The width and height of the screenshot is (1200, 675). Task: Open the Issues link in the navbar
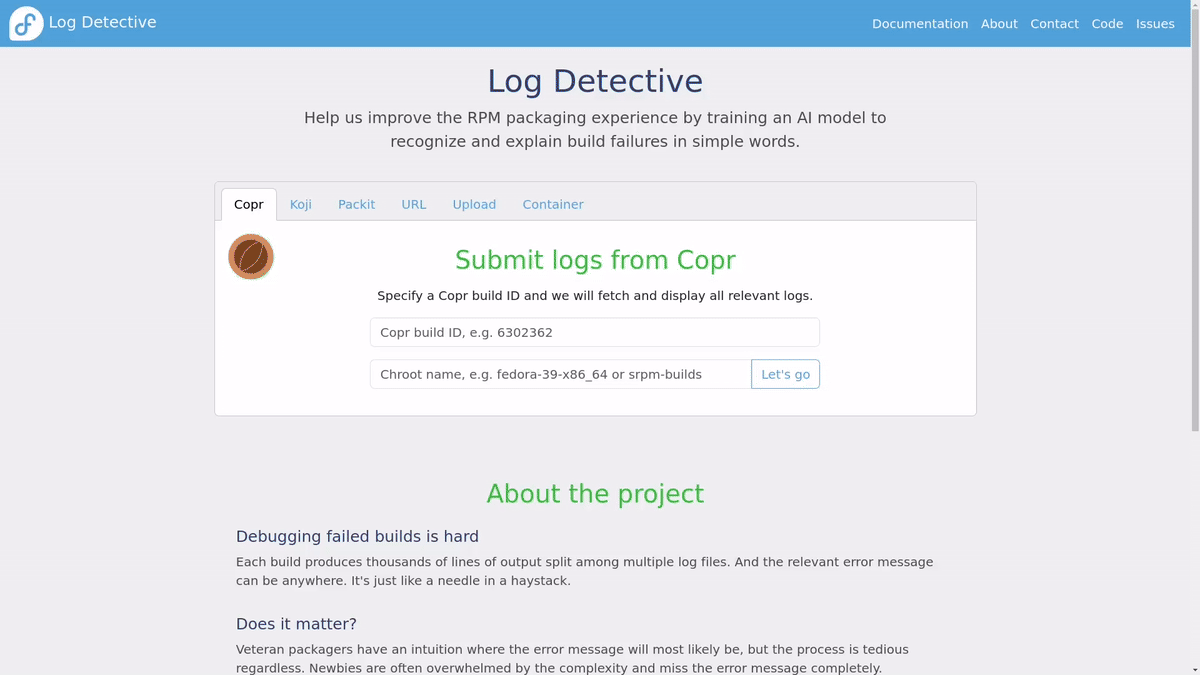click(x=1155, y=24)
